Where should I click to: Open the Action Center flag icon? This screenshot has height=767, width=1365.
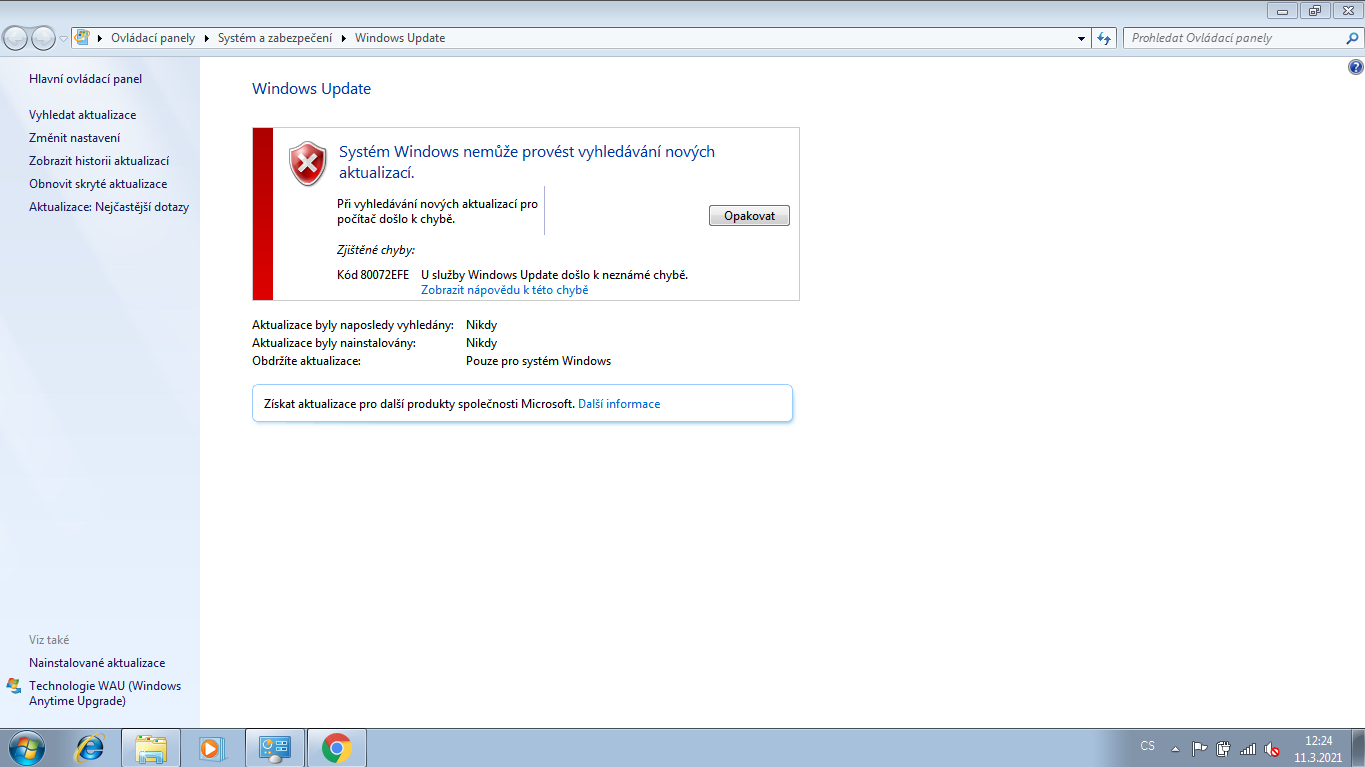1200,748
